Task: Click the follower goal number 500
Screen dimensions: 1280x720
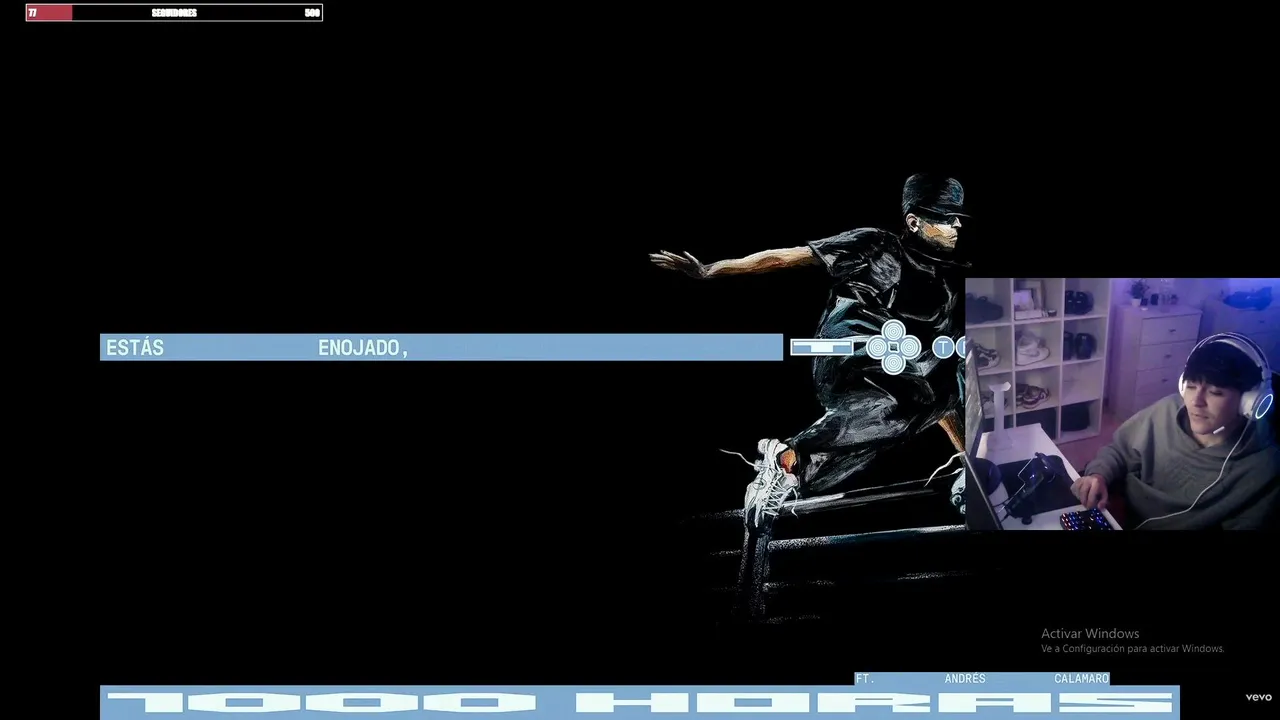Action: (312, 13)
